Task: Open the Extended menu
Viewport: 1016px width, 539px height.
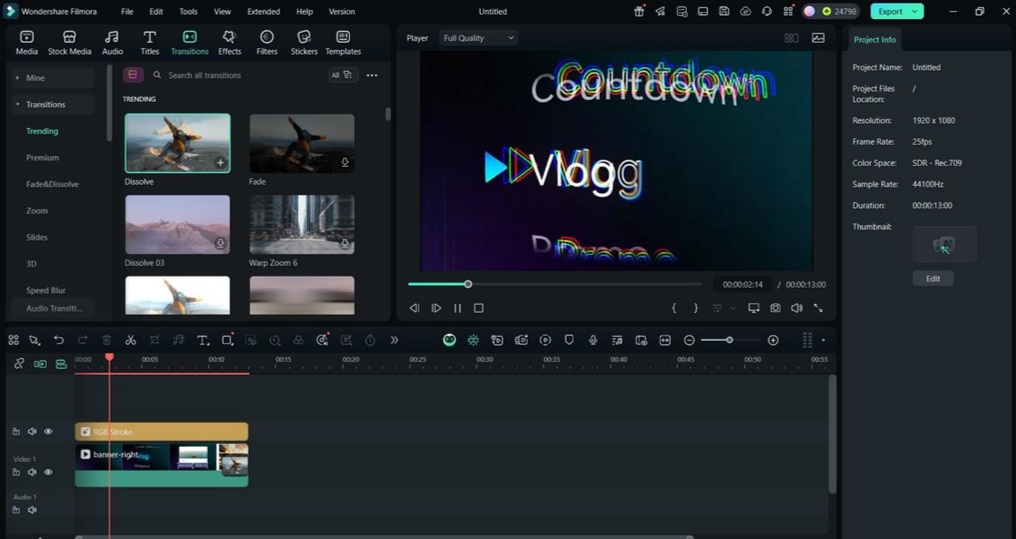Action: (x=263, y=11)
